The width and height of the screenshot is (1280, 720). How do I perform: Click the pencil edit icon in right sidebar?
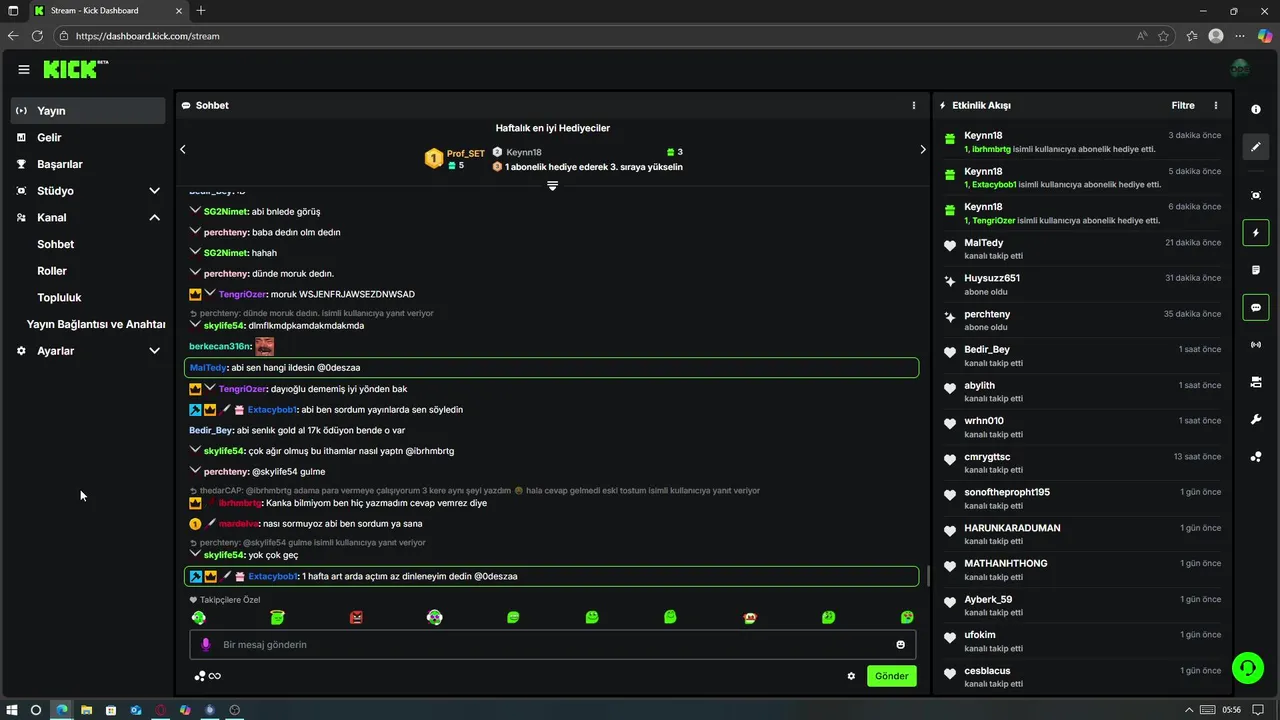point(1256,147)
